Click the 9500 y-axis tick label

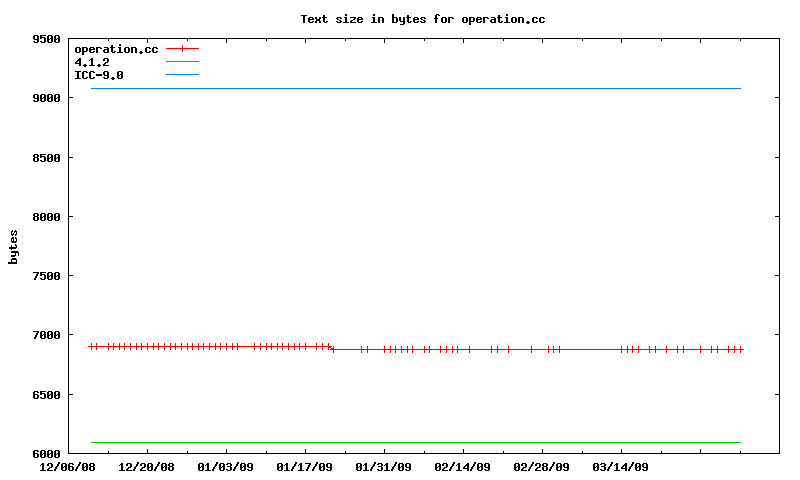[47, 40]
